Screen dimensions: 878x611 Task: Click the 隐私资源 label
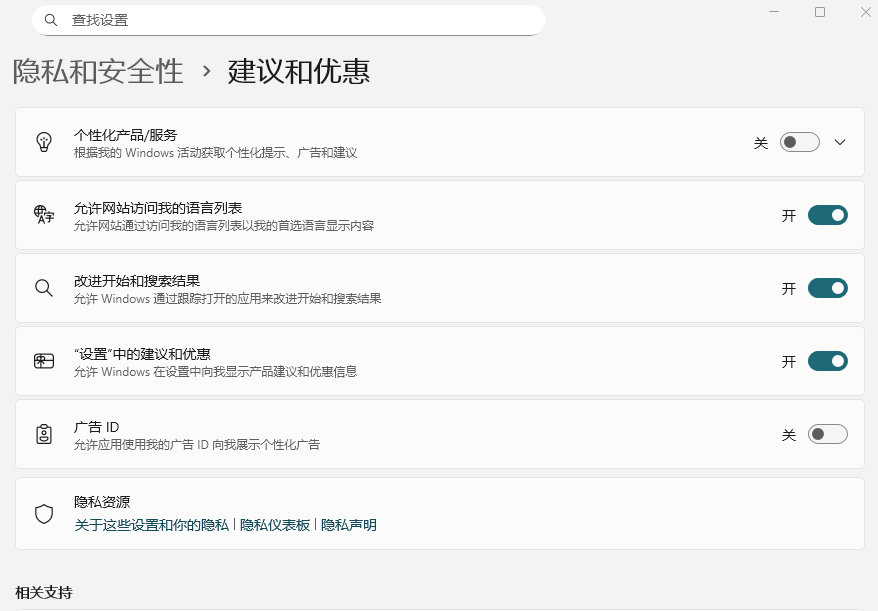click(x=102, y=502)
